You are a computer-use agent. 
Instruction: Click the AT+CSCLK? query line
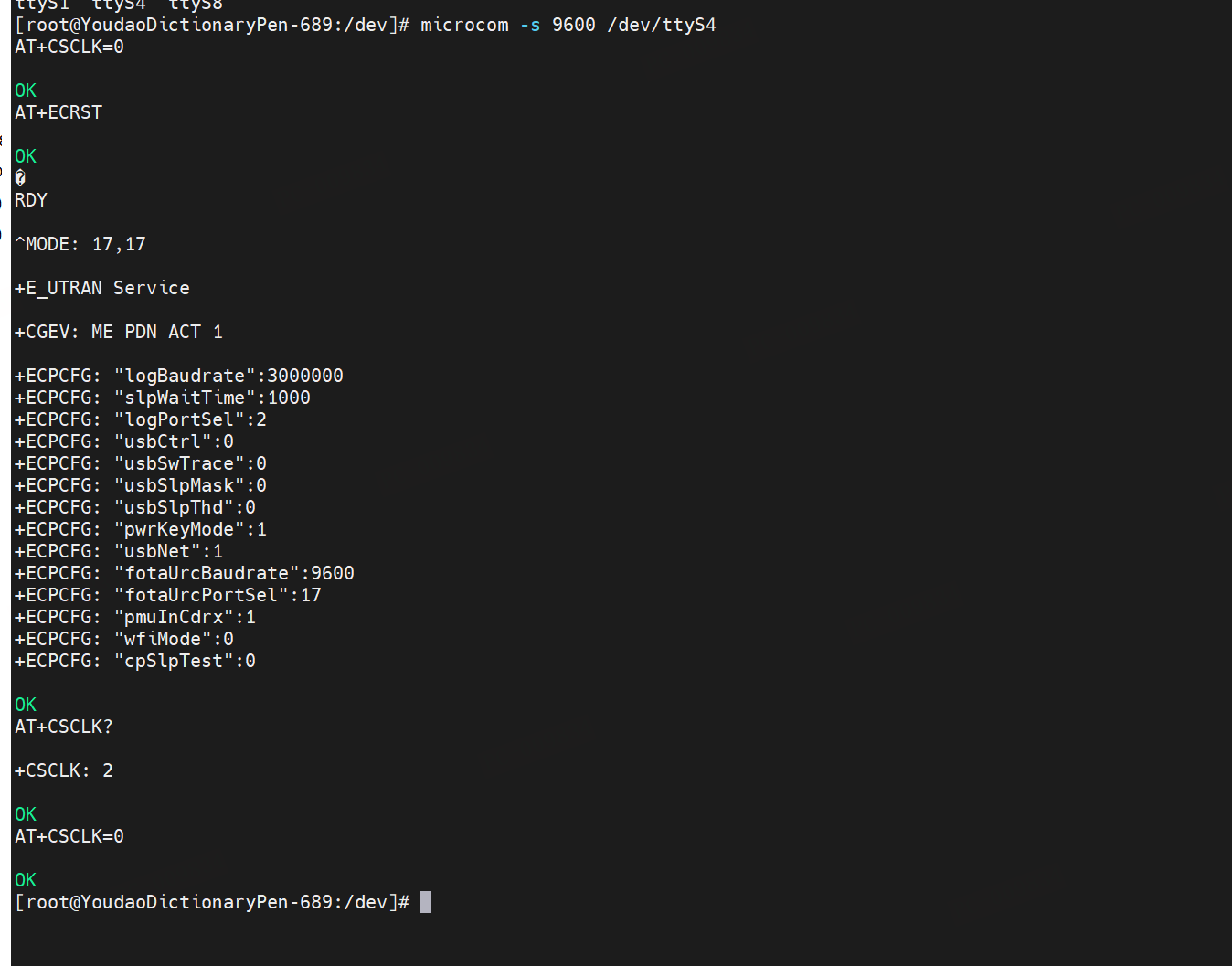coord(64,727)
